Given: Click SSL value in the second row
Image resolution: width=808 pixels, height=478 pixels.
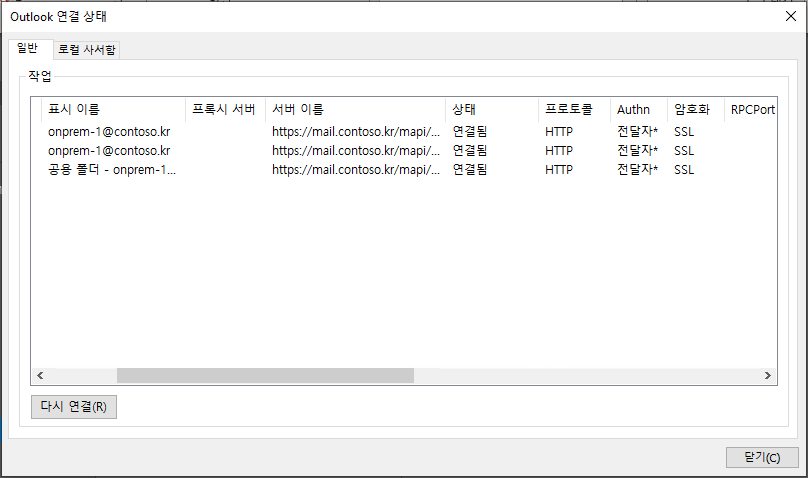Looking at the screenshot, I should tap(684, 151).
